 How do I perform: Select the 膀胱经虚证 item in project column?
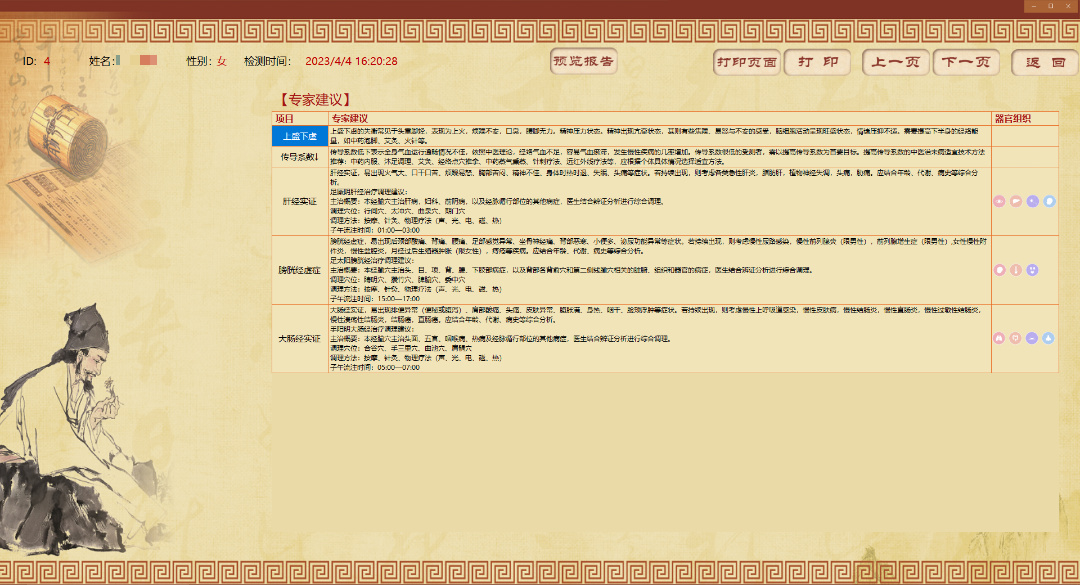(299, 270)
